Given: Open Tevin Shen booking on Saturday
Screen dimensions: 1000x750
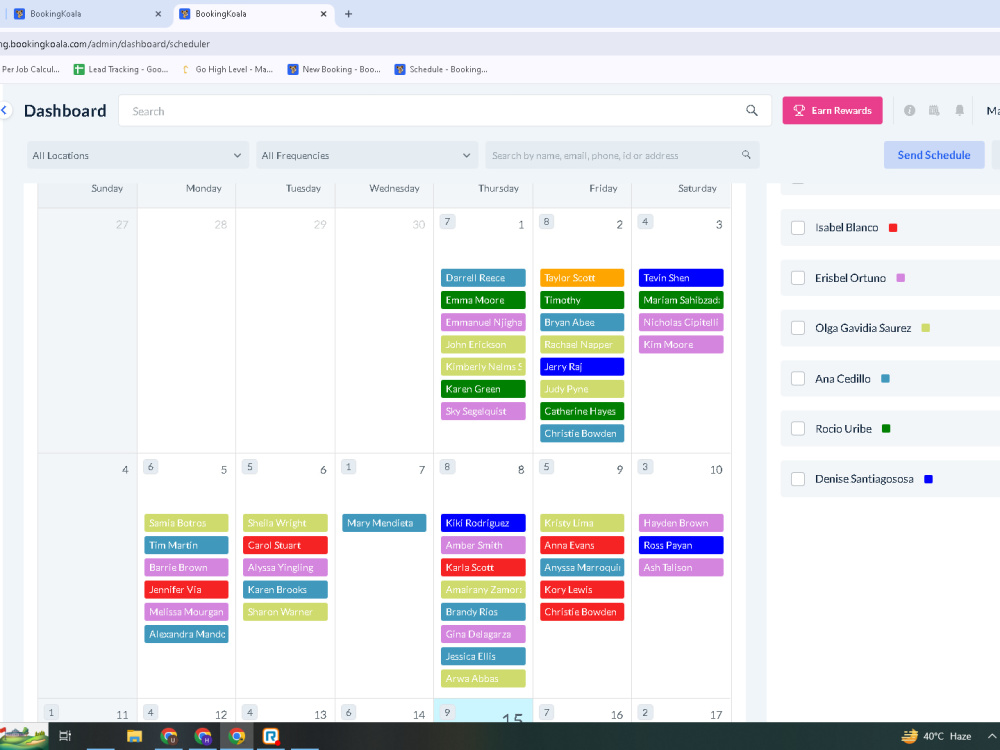Looking at the screenshot, I should tap(680, 277).
